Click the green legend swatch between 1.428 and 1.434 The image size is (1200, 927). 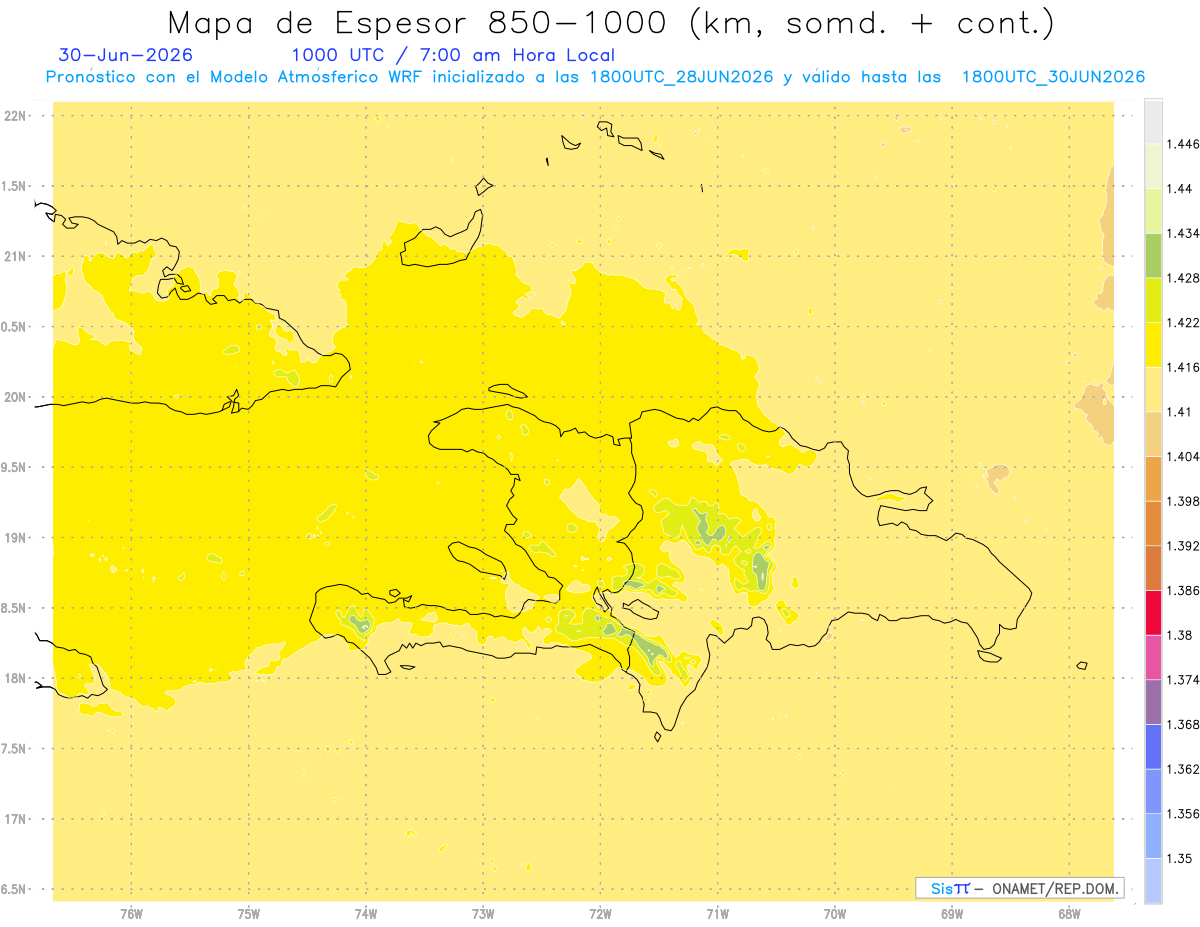coord(1153,255)
